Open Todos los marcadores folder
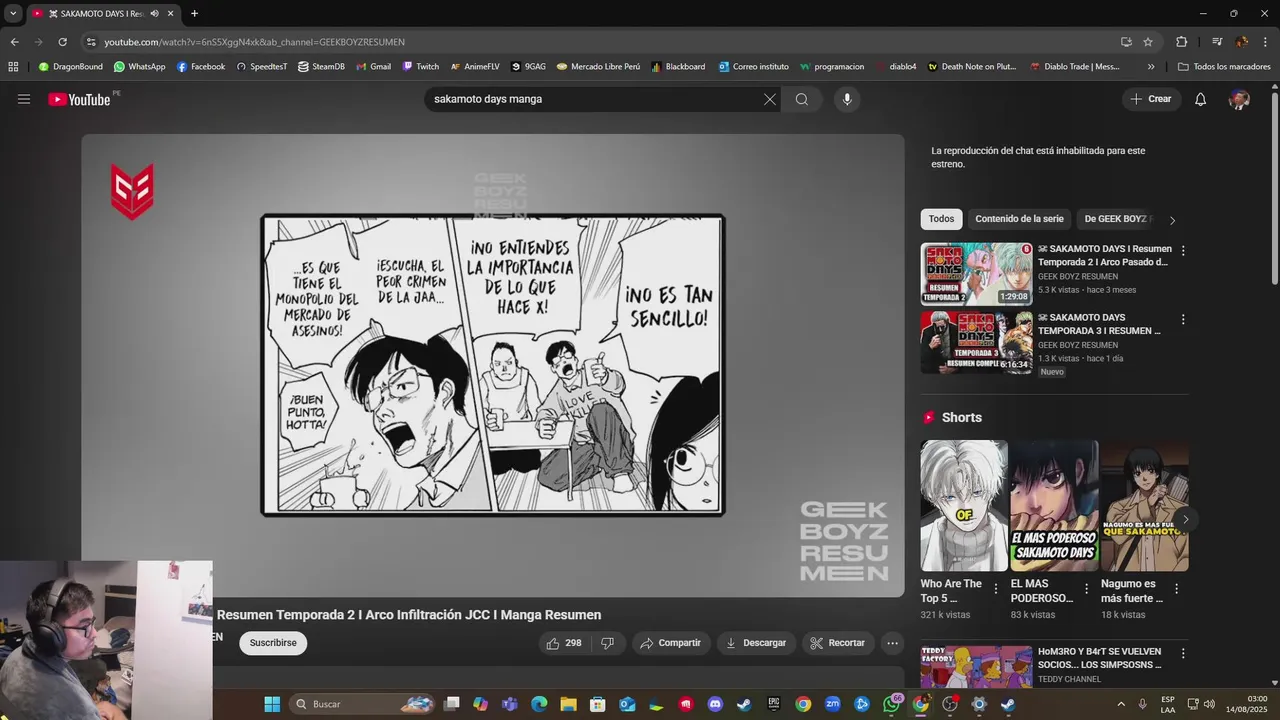The width and height of the screenshot is (1280, 720). coord(1224,67)
